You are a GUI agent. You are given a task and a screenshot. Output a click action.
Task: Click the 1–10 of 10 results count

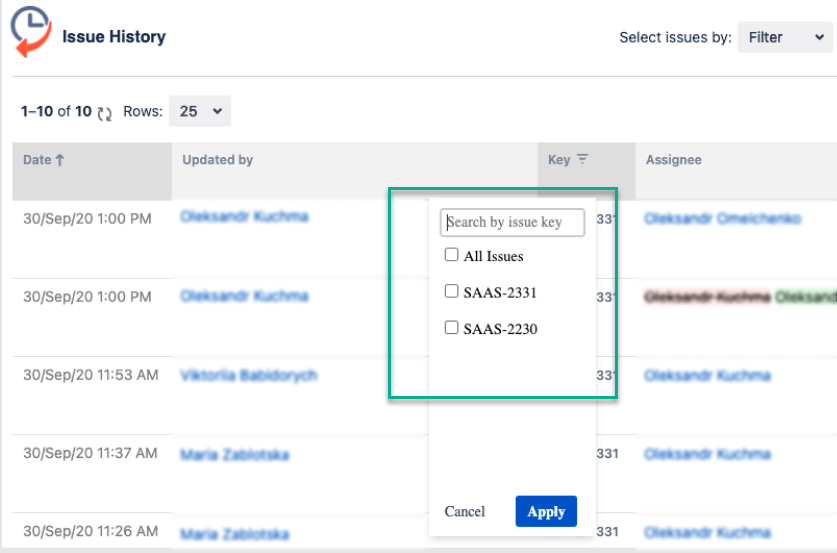click(x=56, y=111)
